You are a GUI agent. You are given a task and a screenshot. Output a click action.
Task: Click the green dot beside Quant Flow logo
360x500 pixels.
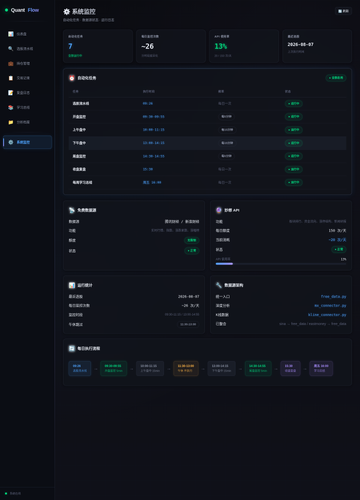pyautogui.click(x=6, y=10)
